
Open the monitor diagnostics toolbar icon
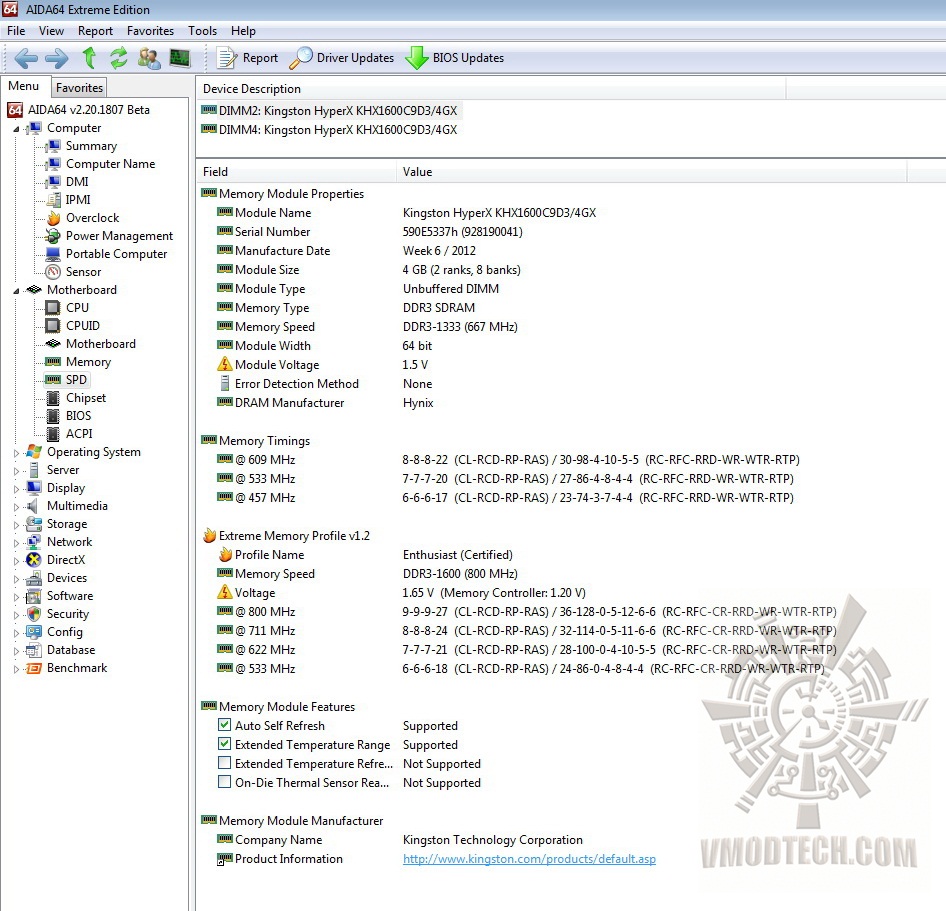180,58
